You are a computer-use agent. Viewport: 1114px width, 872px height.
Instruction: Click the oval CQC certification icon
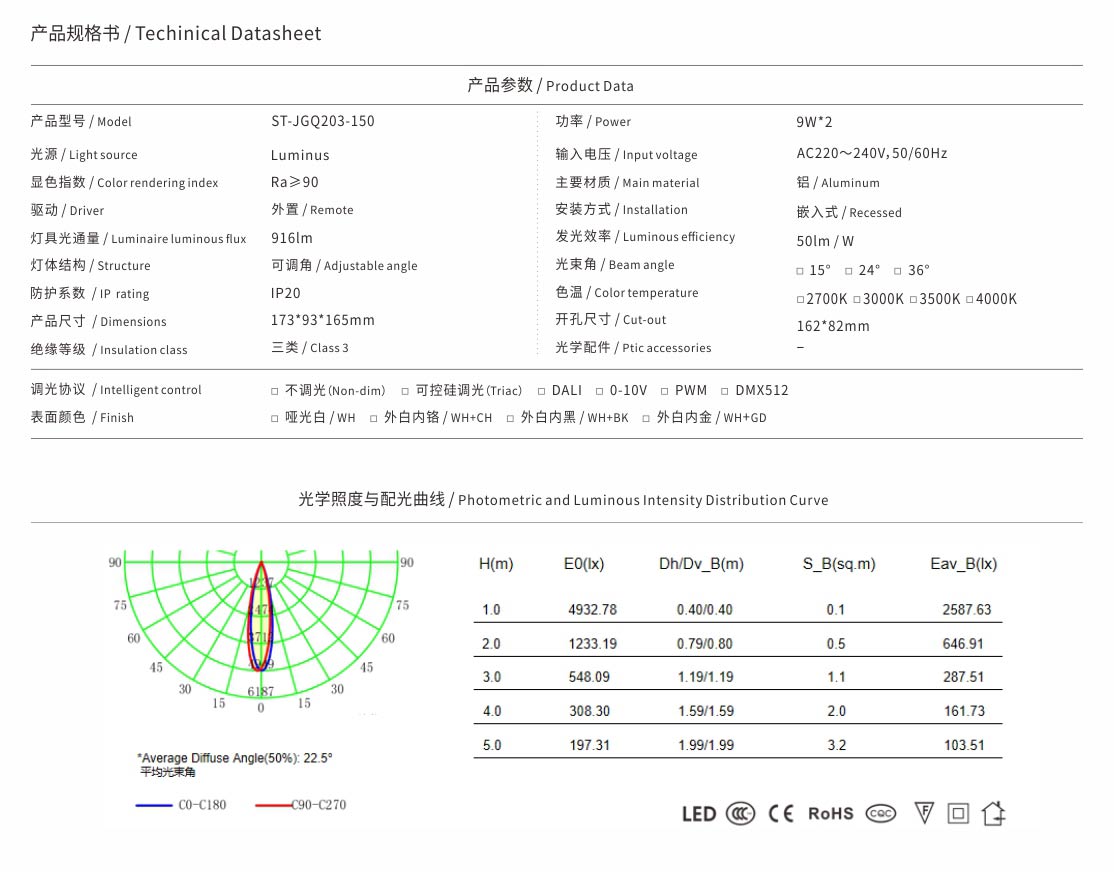(x=881, y=814)
